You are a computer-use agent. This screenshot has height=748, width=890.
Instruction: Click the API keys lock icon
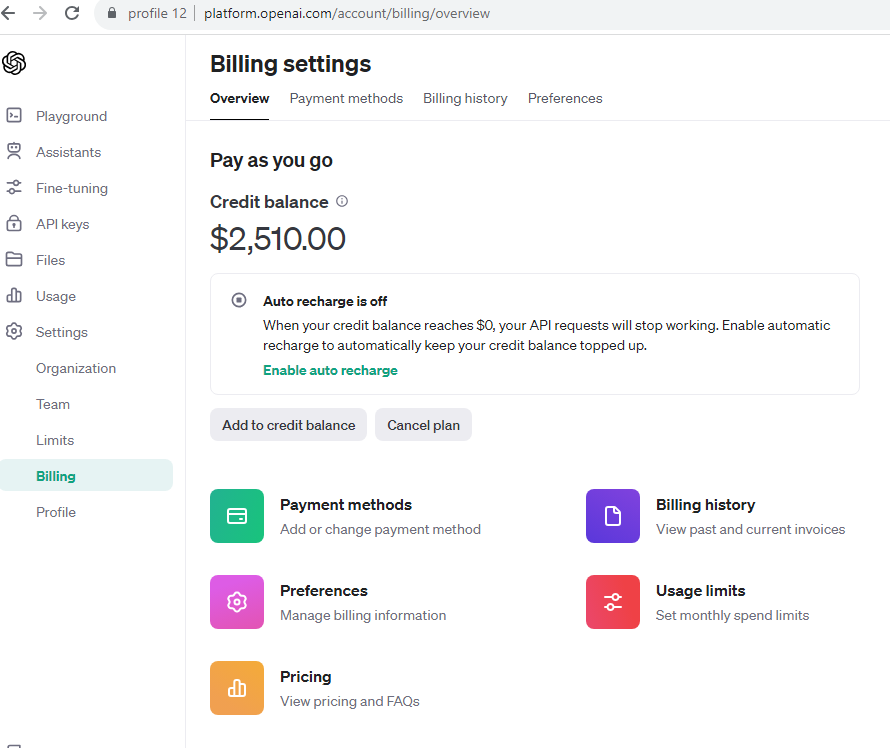[x=14, y=224]
